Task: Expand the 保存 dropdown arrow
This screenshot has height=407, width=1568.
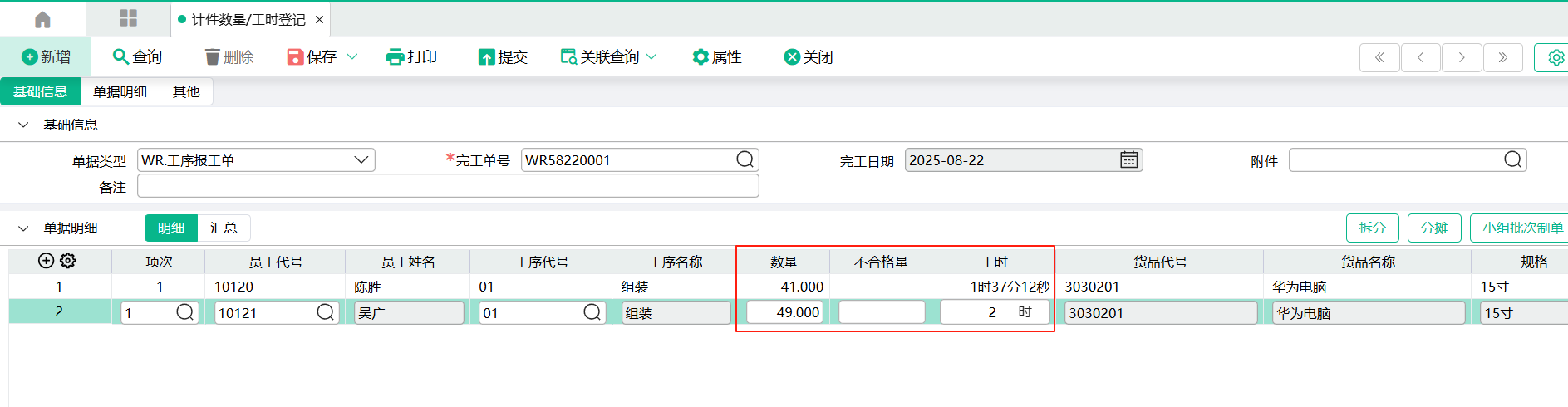Action: pos(351,56)
